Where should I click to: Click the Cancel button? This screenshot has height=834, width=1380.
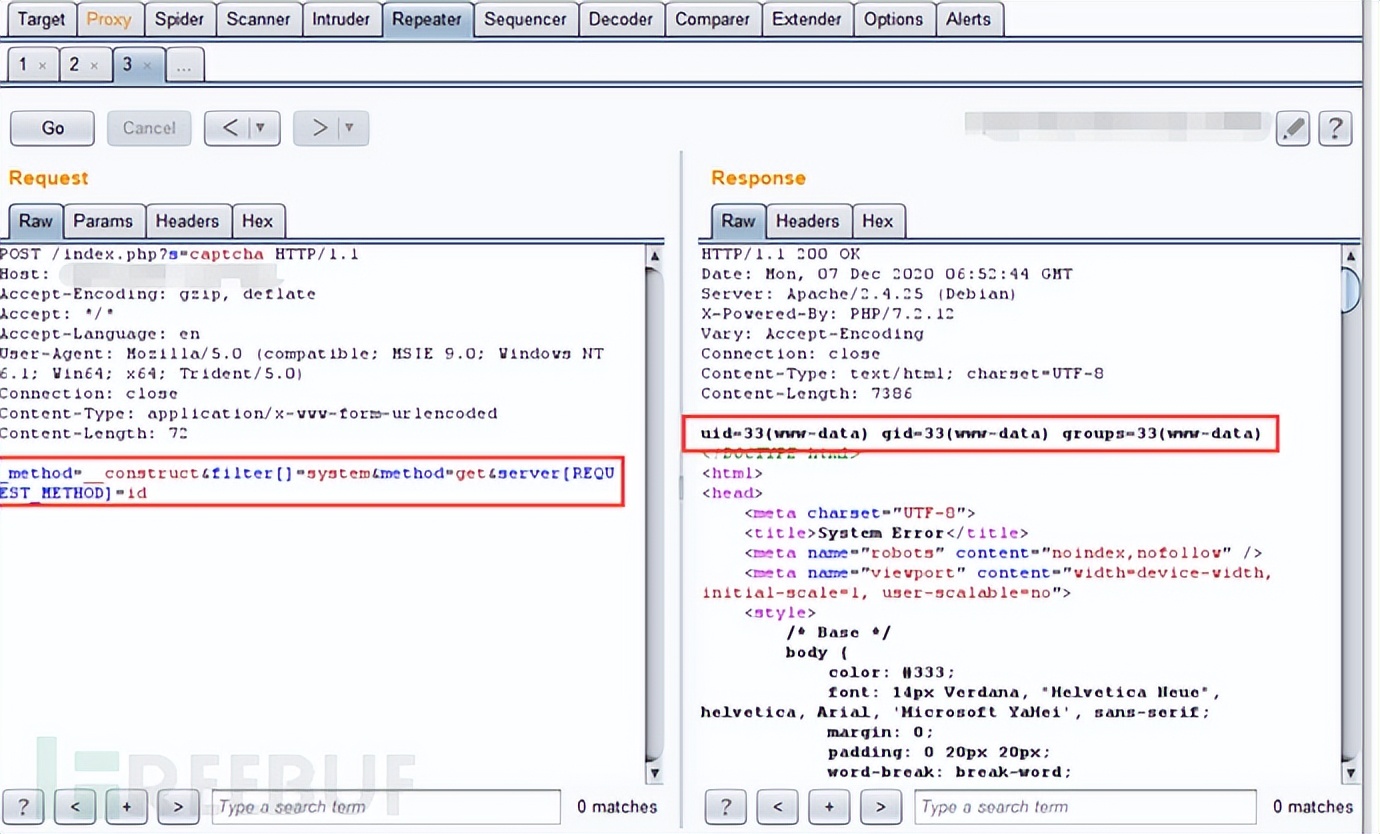(149, 128)
